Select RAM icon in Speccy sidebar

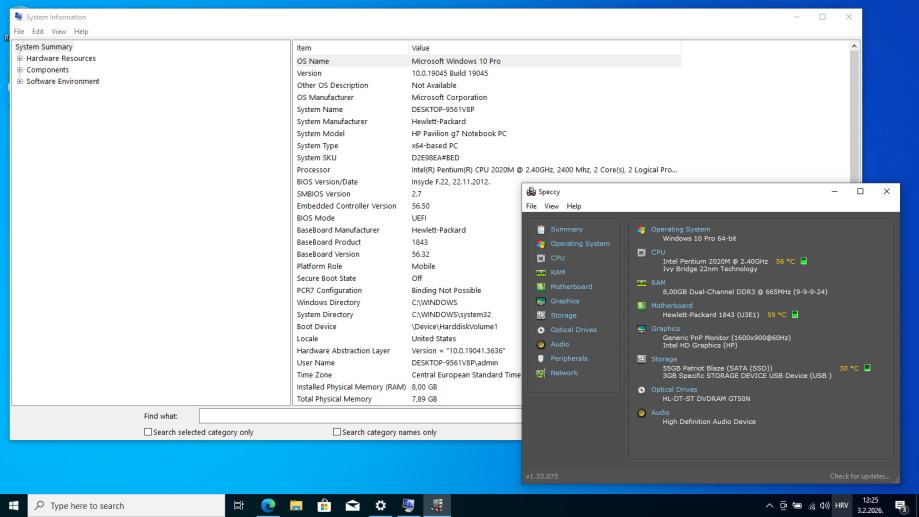pos(541,273)
